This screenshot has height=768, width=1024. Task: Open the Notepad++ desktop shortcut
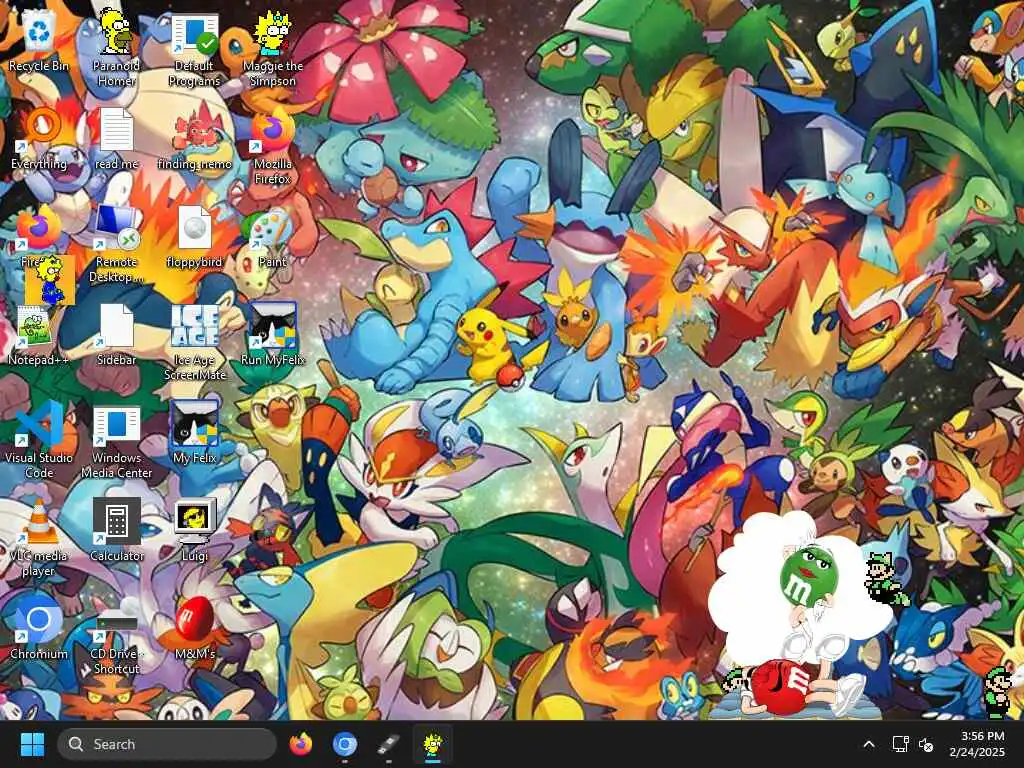pos(39,334)
